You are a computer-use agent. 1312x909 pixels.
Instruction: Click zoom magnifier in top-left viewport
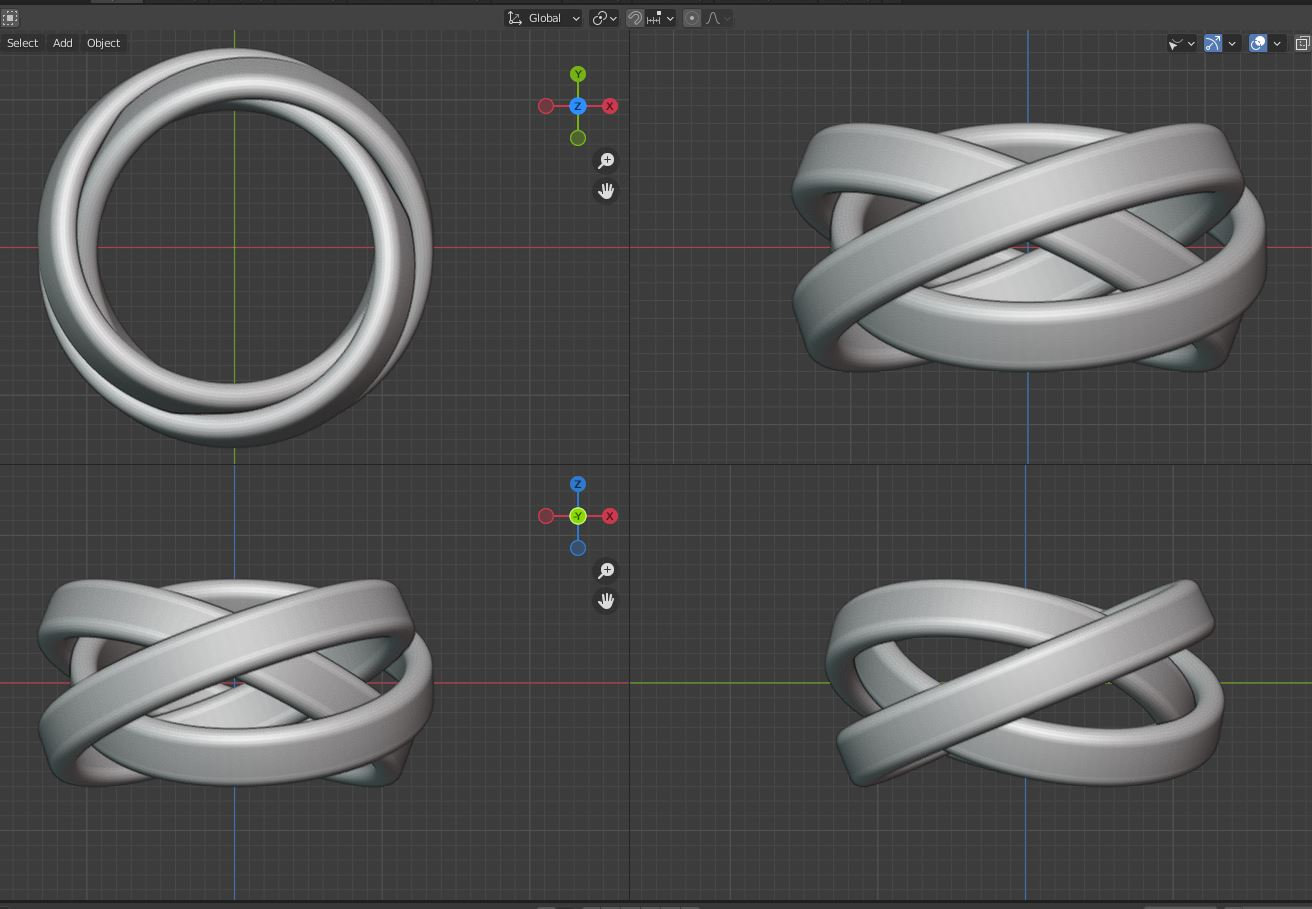click(x=606, y=161)
